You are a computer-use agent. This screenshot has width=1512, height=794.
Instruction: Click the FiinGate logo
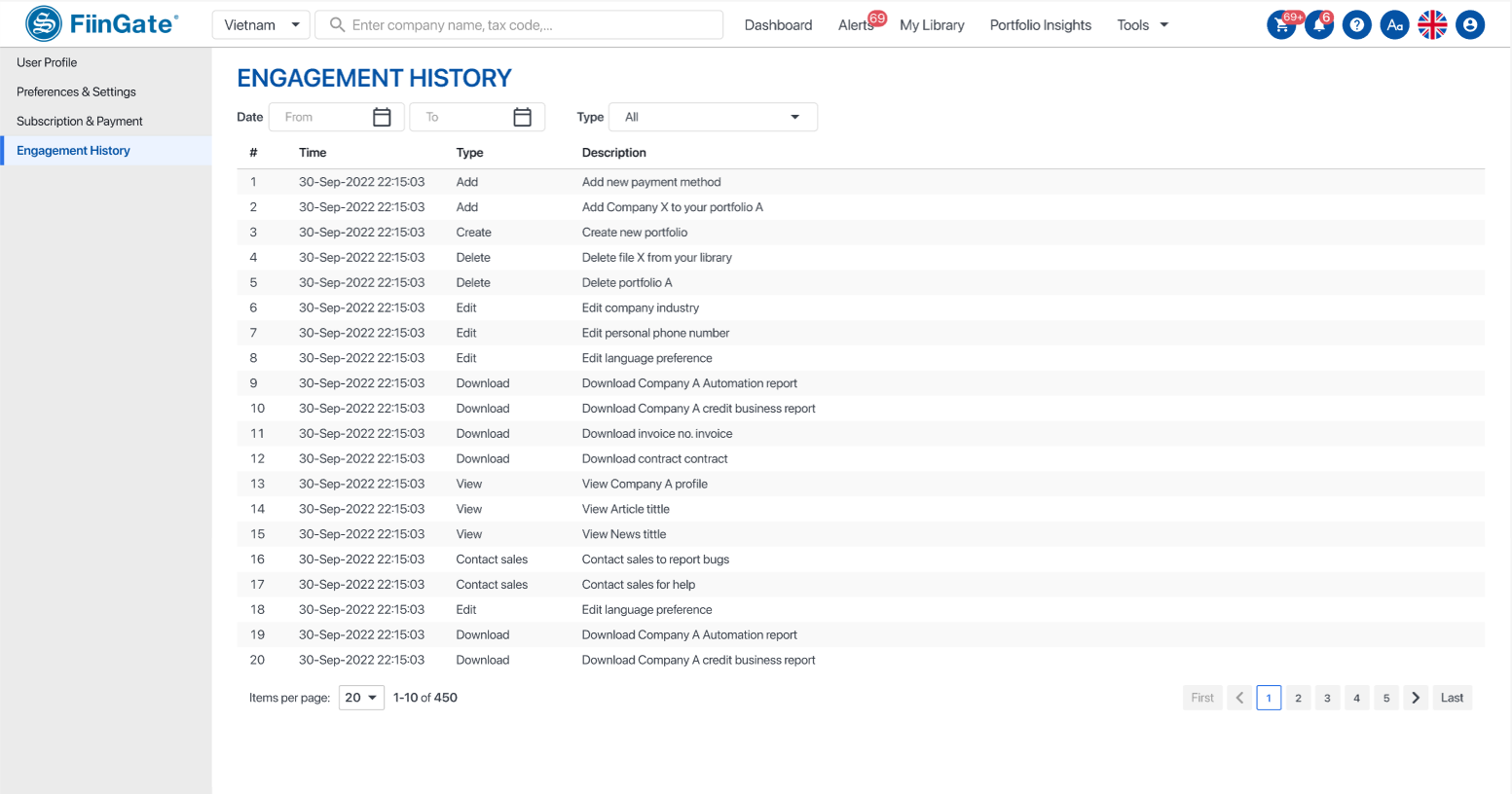click(102, 24)
